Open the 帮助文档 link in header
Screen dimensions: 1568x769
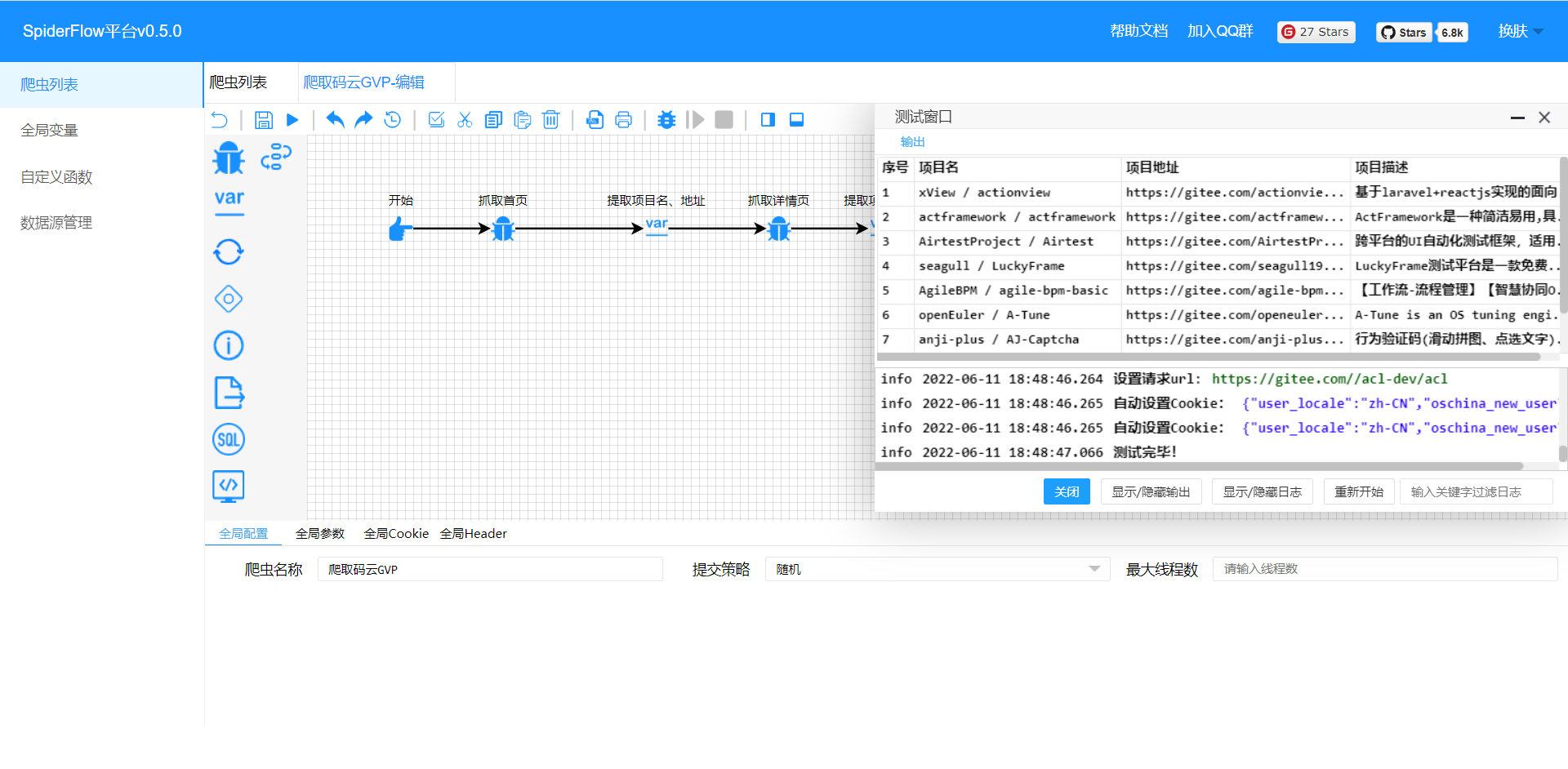click(x=1138, y=31)
